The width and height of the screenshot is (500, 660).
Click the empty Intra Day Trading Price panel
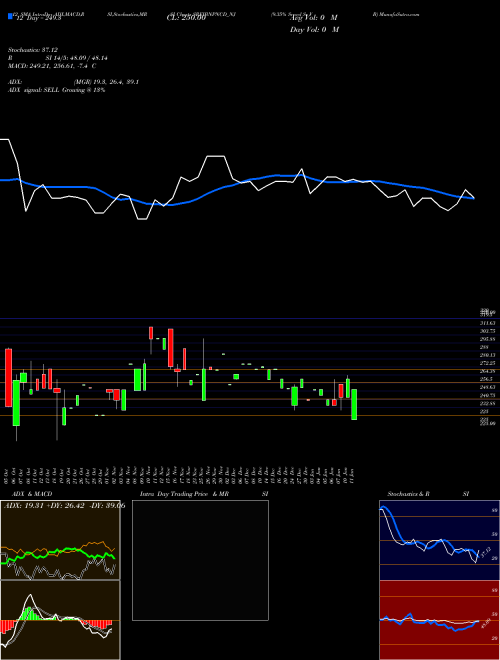pyautogui.click(x=200, y=560)
